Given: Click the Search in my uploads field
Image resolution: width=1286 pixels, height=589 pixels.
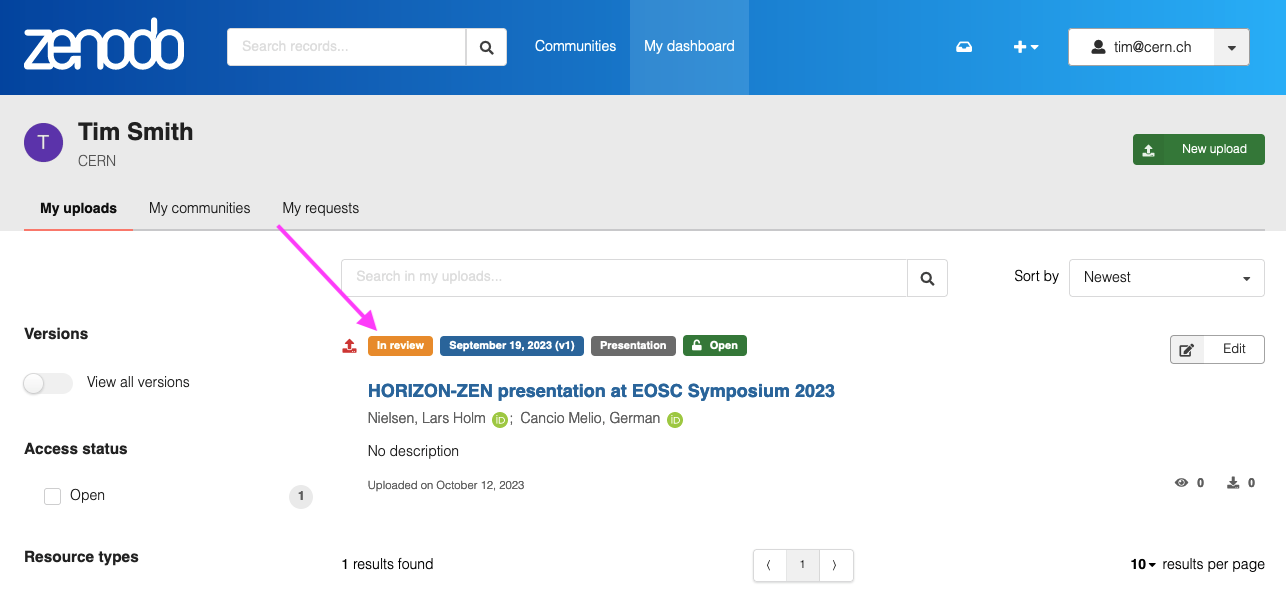Looking at the screenshot, I should coord(623,277).
